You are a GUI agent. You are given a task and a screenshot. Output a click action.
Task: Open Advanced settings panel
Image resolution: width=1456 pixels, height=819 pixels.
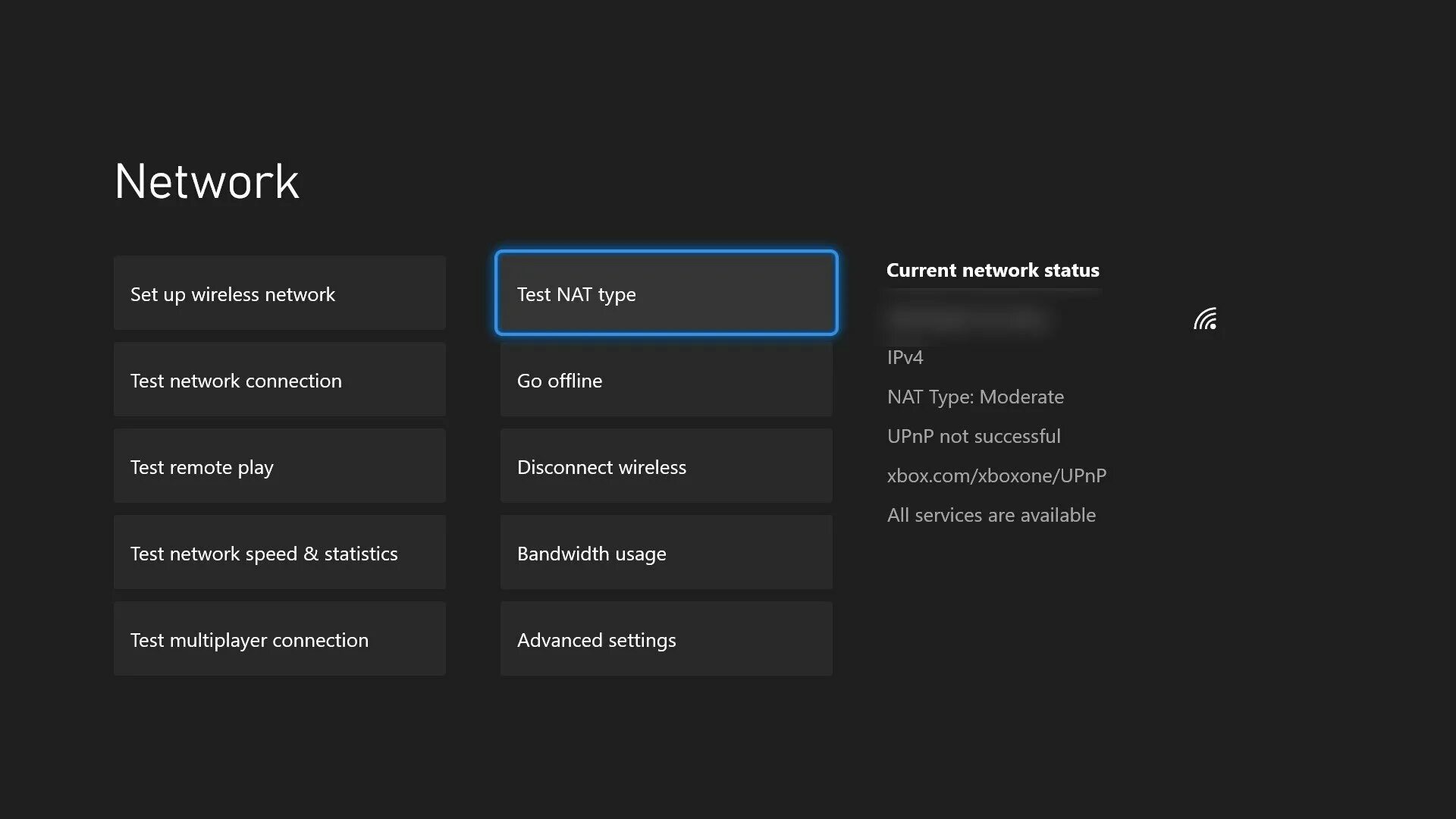pos(665,639)
